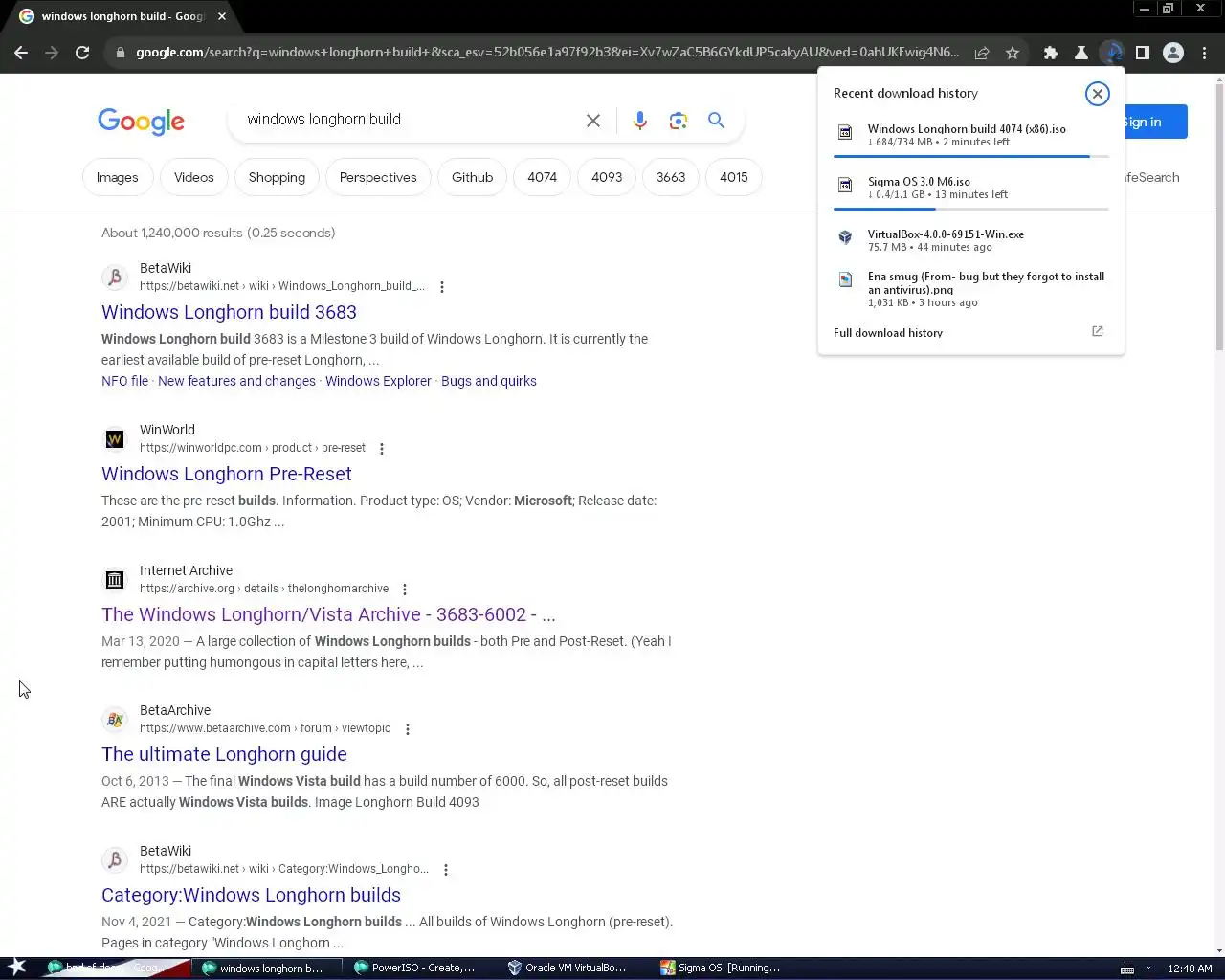Viewport: 1225px width, 980px height.
Task: Open the taskbar start star button
Action: pyautogui.click(x=16, y=967)
